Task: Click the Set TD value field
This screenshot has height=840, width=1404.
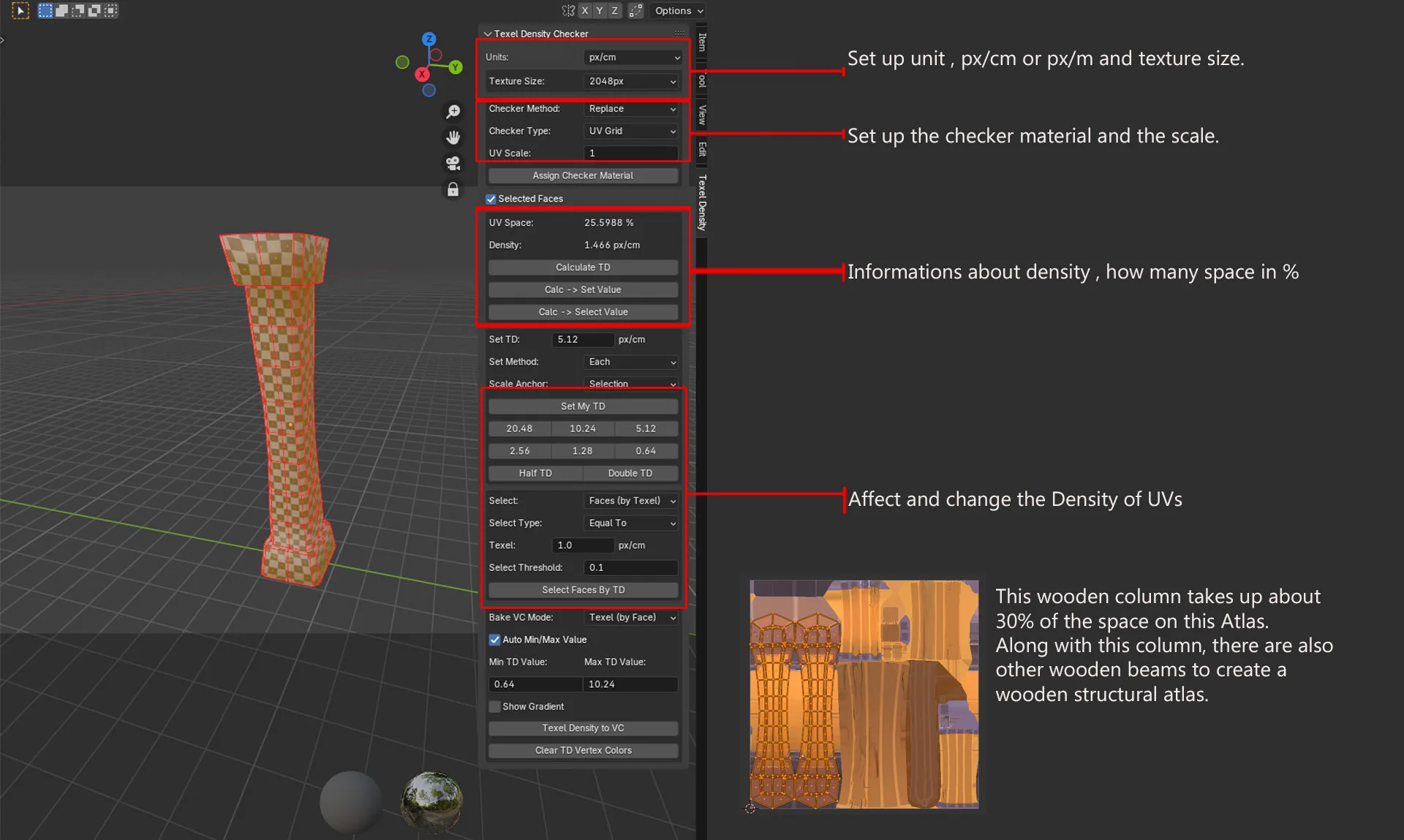Action: coord(583,339)
